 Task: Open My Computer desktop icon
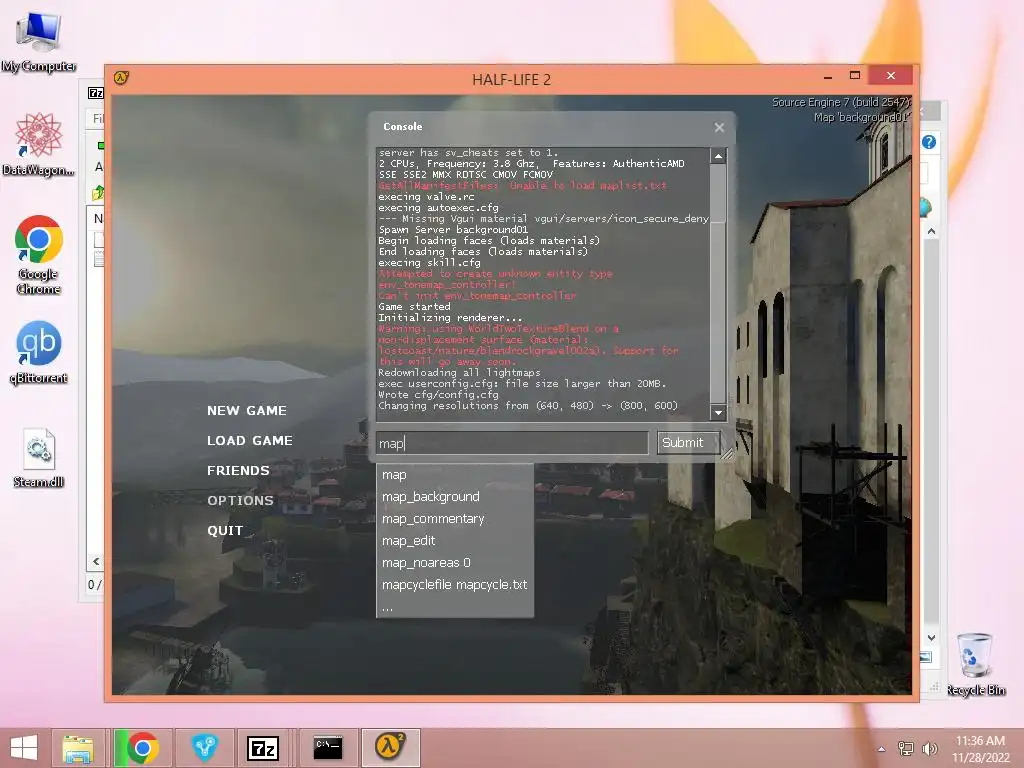[x=39, y=41]
